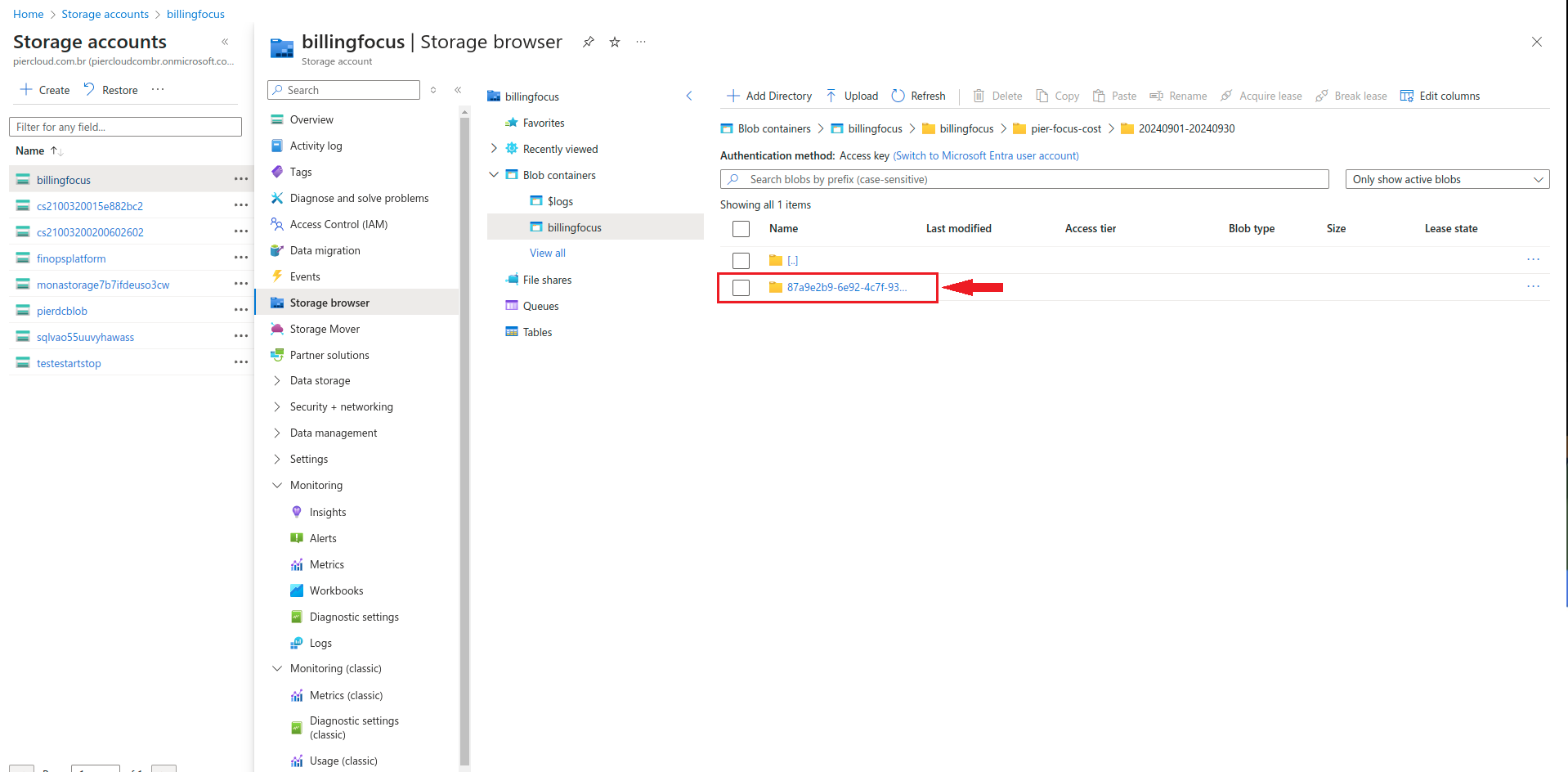Pin the Storage browser blade
The image size is (1568, 772).
[x=589, y=42]
